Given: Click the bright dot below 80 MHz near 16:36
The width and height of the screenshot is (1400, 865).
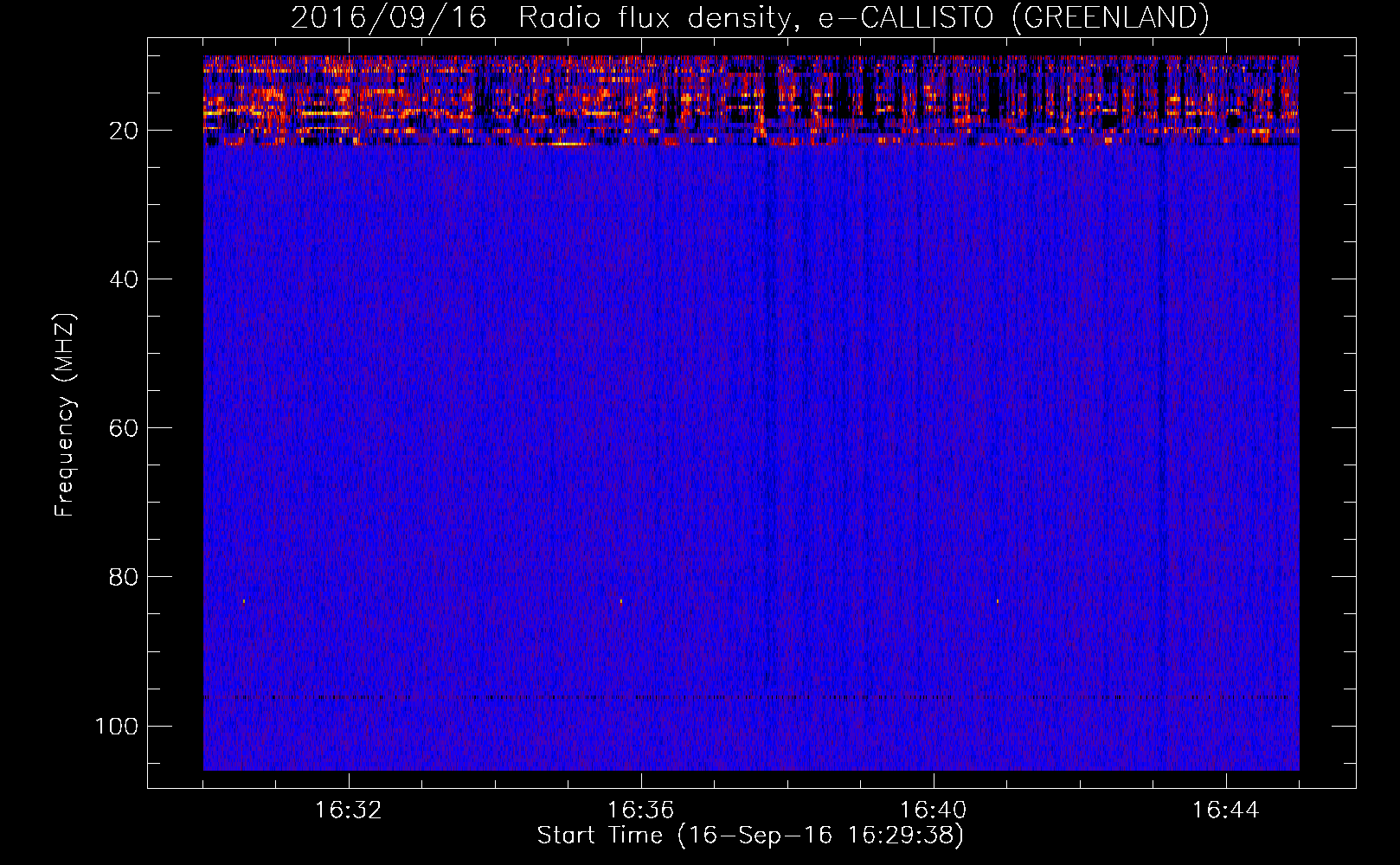Looking at the screenshot, I should (621, 600).
